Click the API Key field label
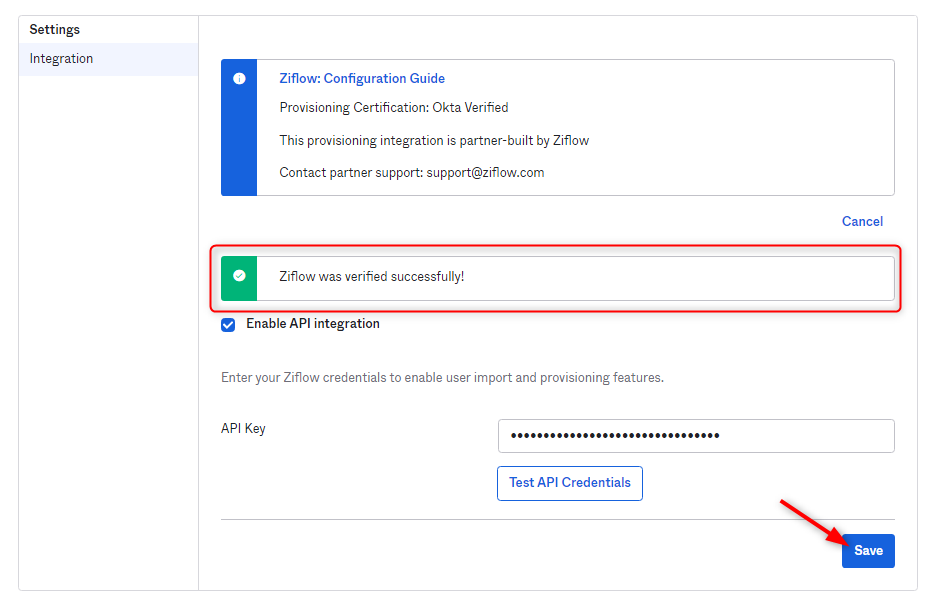This screenshot has height=596, width=925. (x=243, y=429)
